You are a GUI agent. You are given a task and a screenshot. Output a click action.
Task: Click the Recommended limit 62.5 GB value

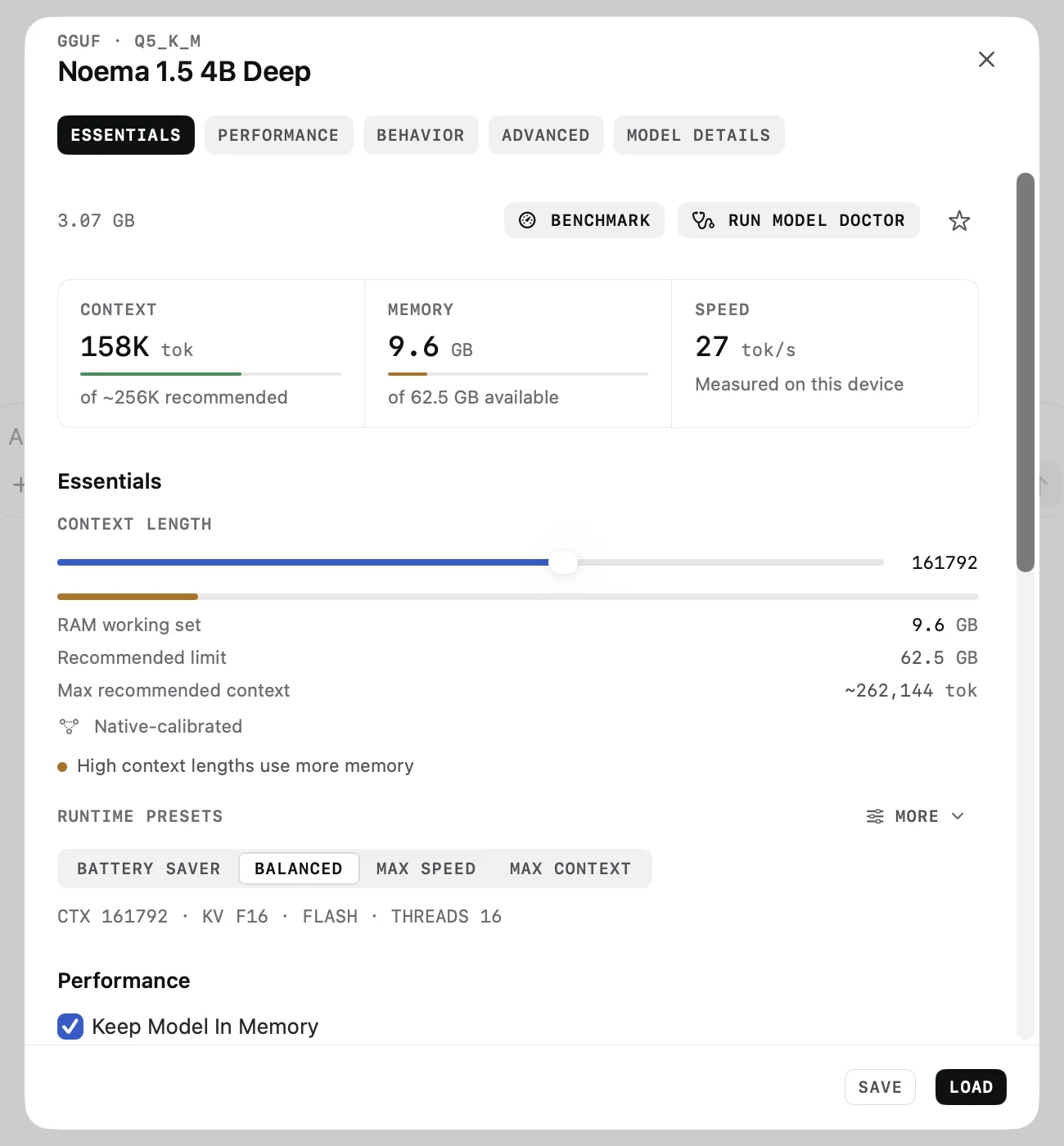[x=939, y=657]
